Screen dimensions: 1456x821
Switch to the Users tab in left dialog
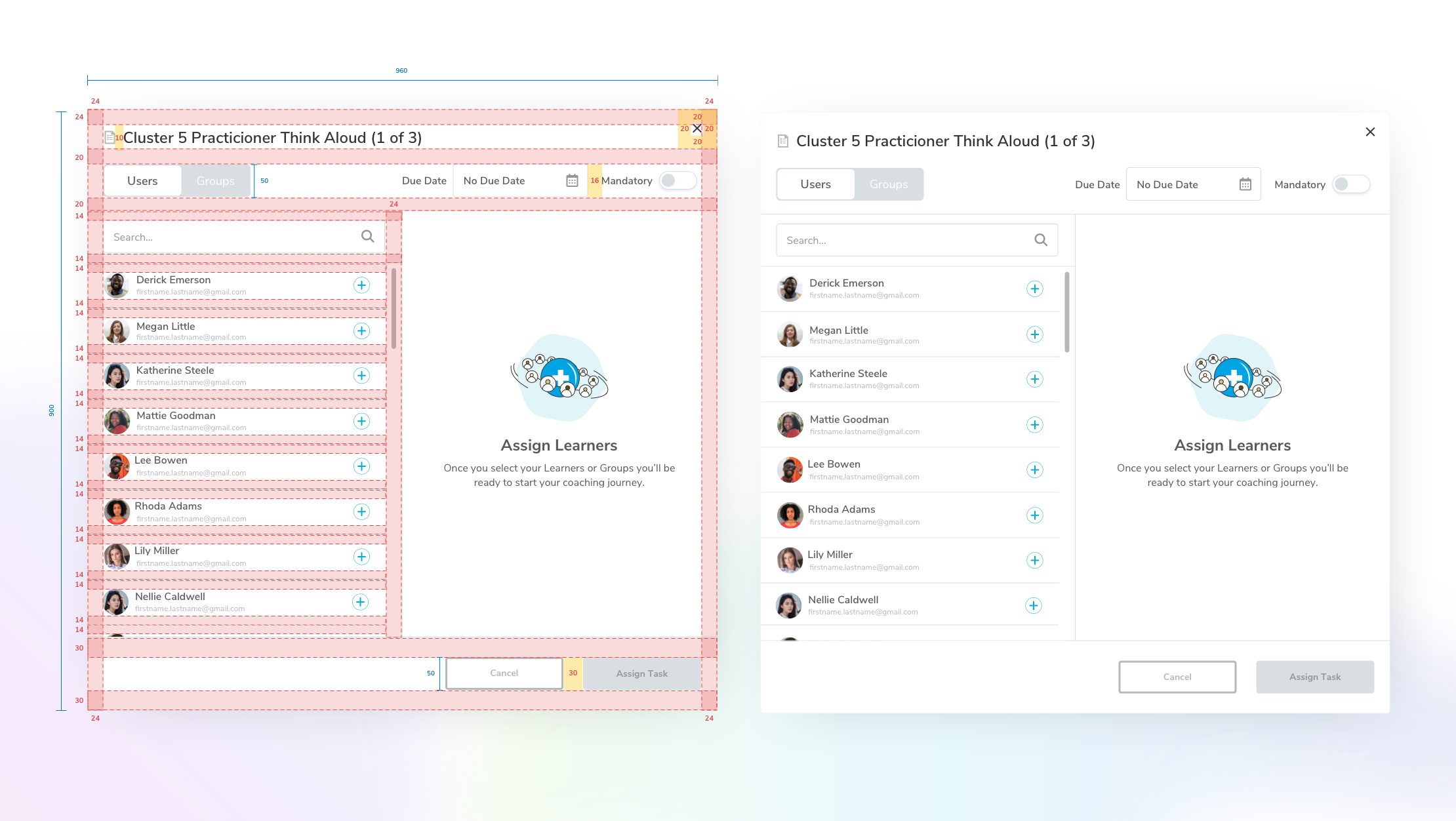coord(142,181)
